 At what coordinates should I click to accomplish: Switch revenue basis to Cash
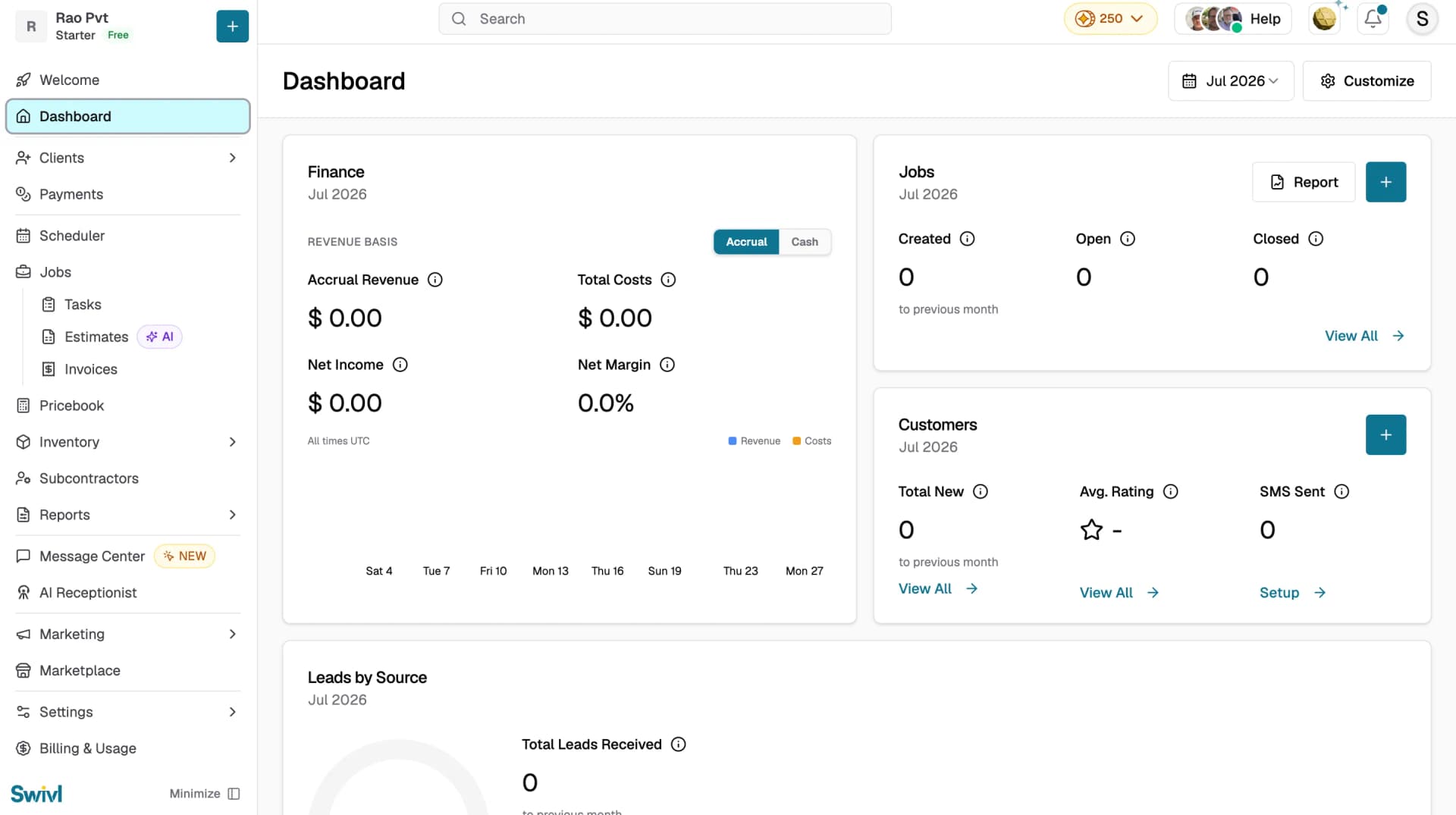click(805, 242)
